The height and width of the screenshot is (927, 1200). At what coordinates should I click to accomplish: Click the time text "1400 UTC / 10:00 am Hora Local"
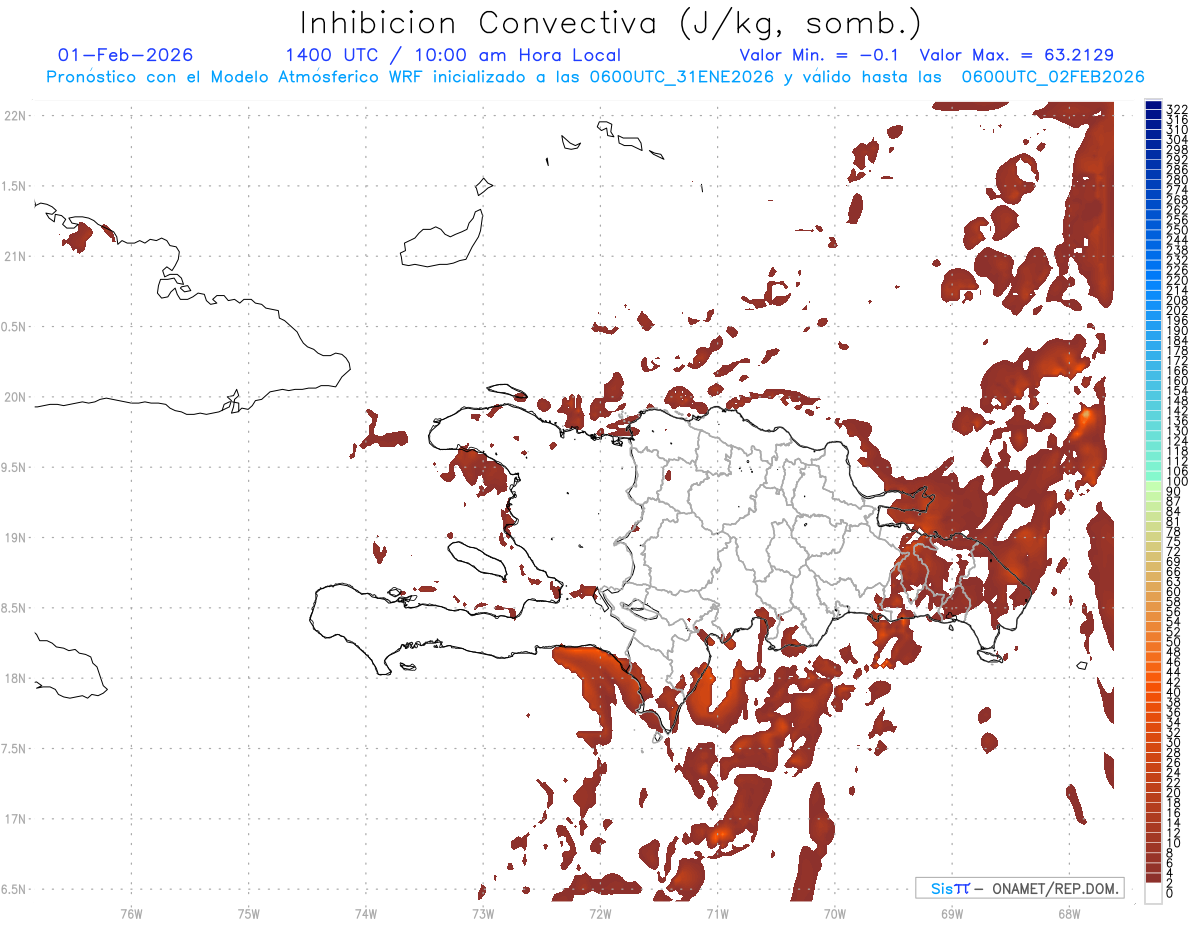point(453,55)
